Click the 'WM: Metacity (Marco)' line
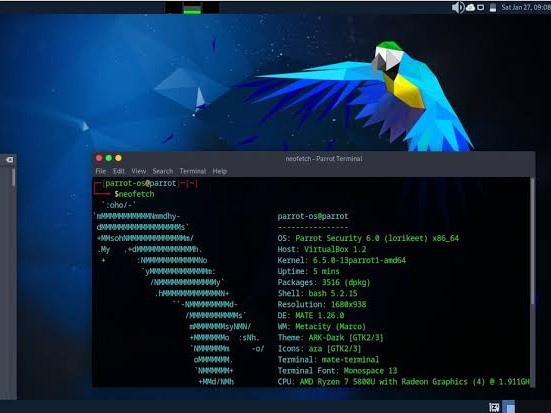Screen dimensions: 551x413 click(x=322, y=327)
